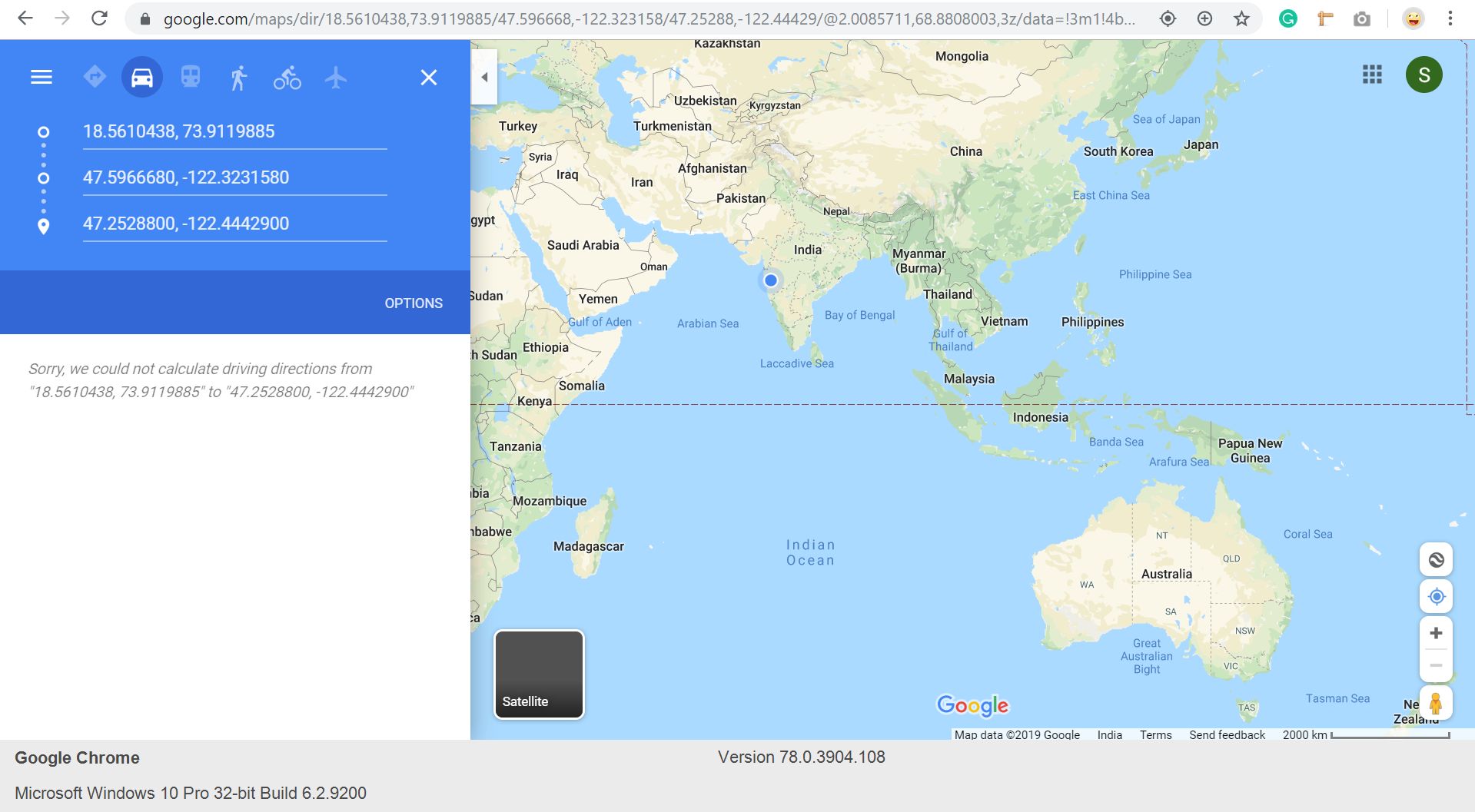Click the blue current location dot
Screen dimensions: 1475x812
(771, 280)
